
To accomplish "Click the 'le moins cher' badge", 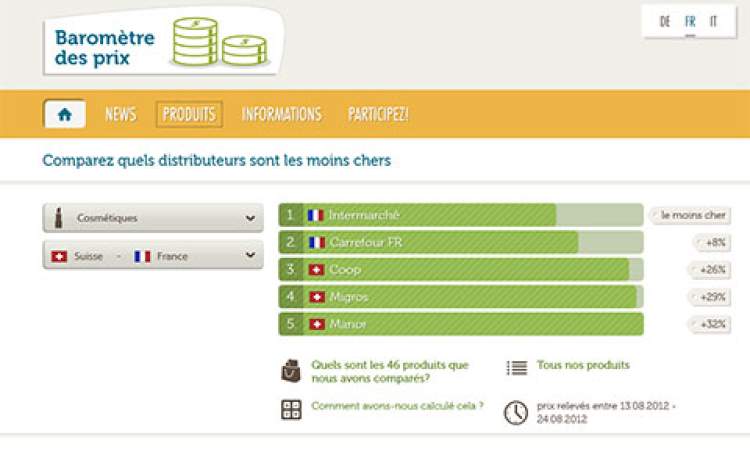I will [690, 216].
